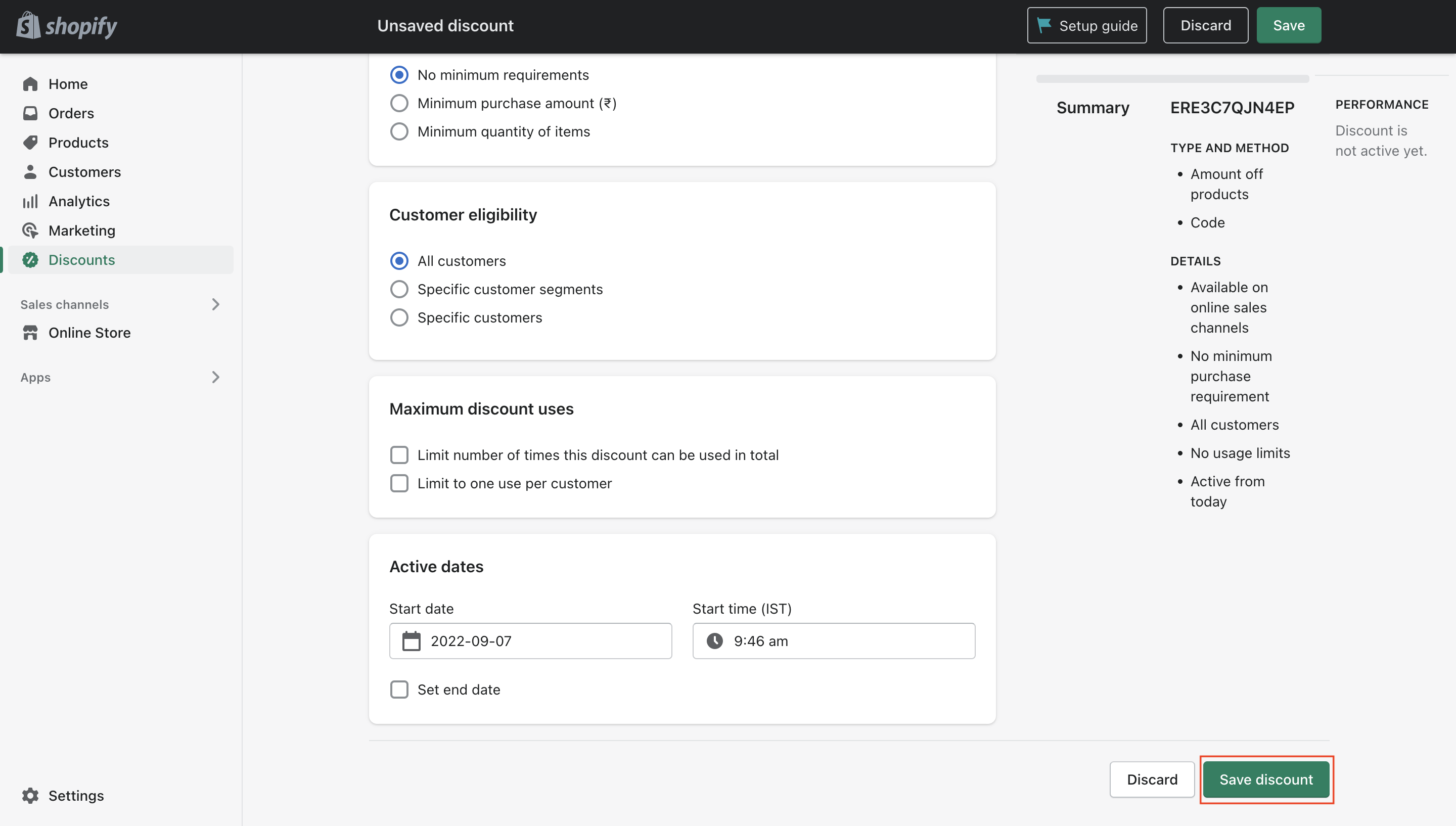
Task: Click 'Amount off products' summary item
Action: click(x=1226, y=185)
